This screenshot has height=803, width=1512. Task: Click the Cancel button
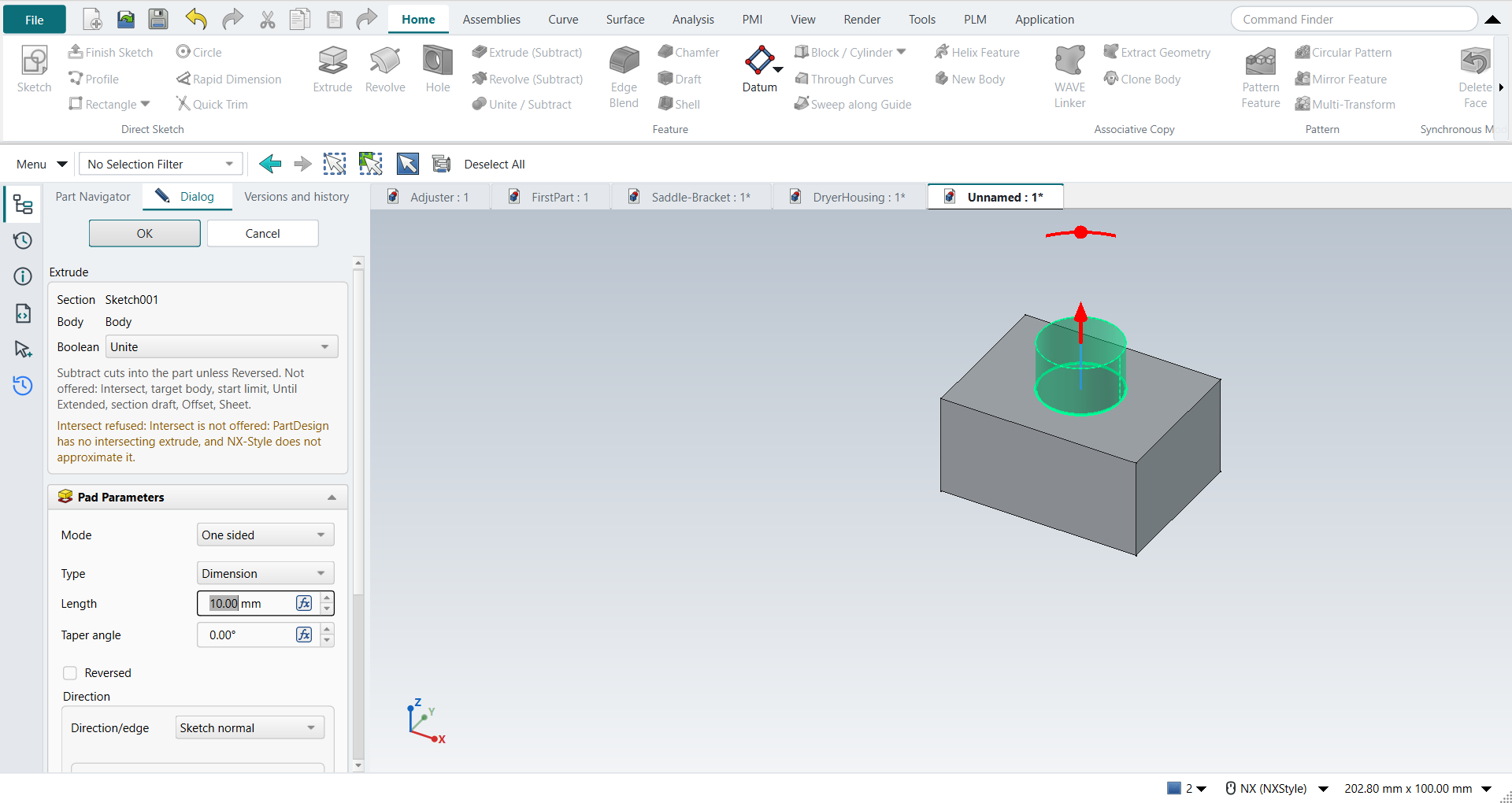[x=263, y=234]
